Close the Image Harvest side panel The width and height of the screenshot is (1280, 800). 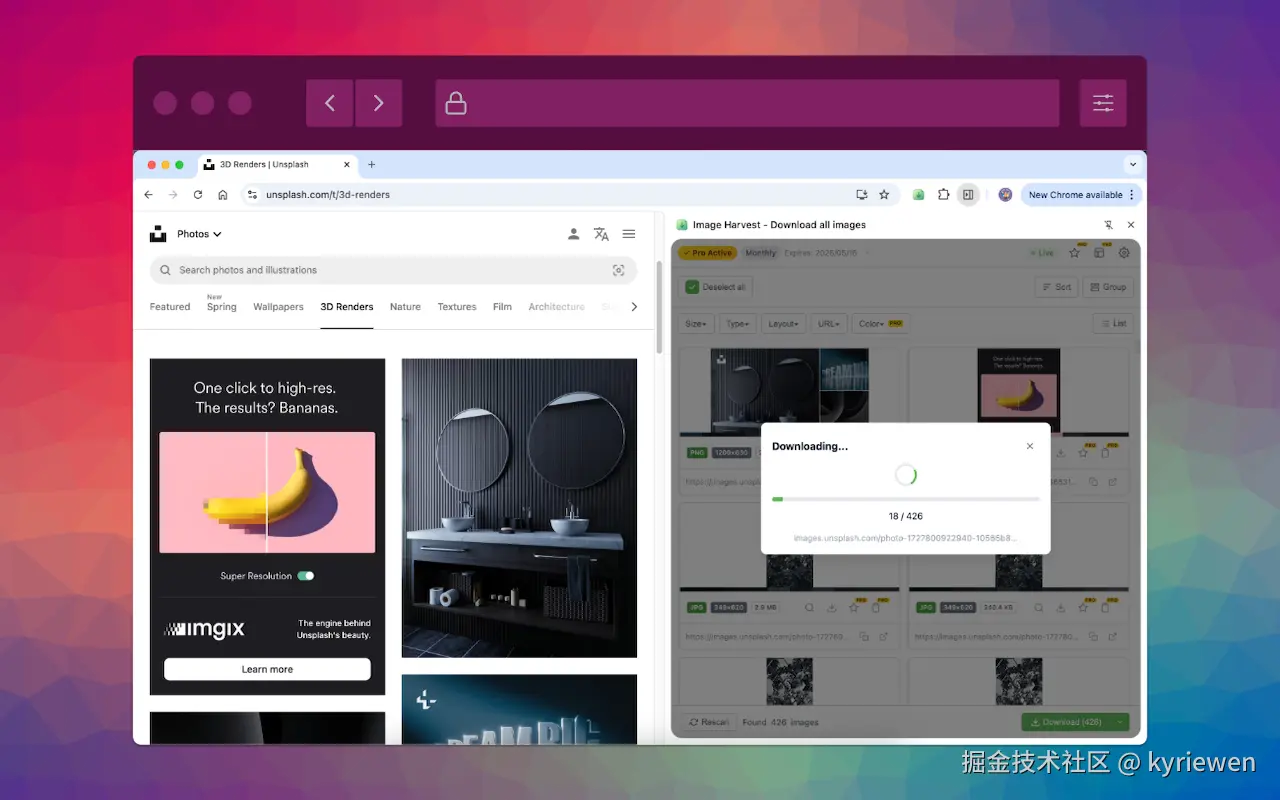point(1131,225)
